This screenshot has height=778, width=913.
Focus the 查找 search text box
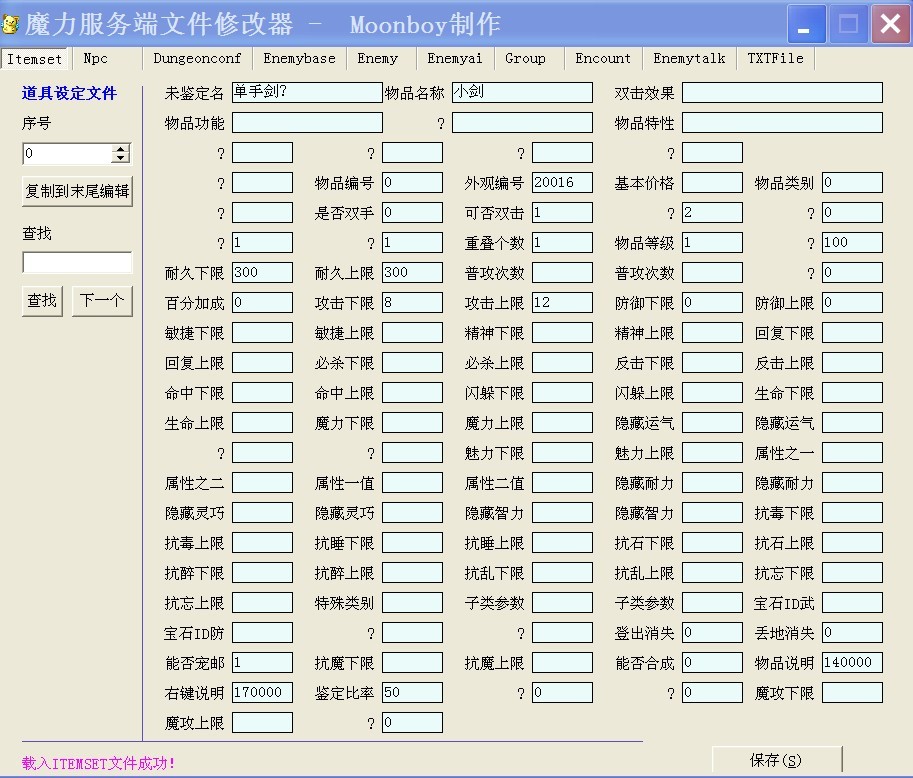coord(77,262)
